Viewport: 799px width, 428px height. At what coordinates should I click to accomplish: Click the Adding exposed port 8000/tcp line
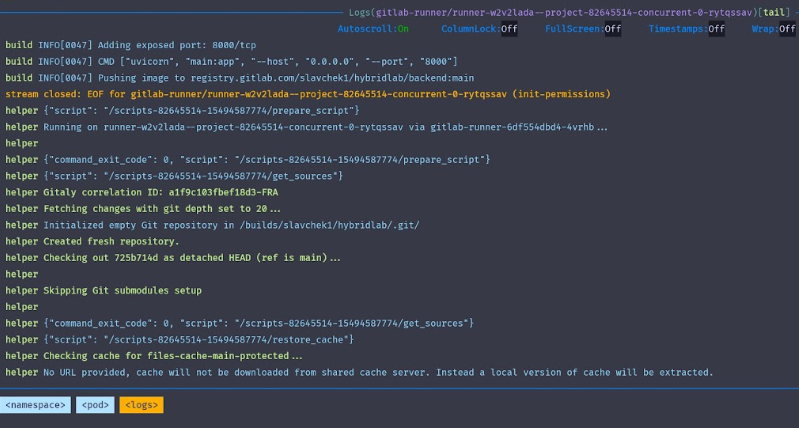tap(131, 45)
